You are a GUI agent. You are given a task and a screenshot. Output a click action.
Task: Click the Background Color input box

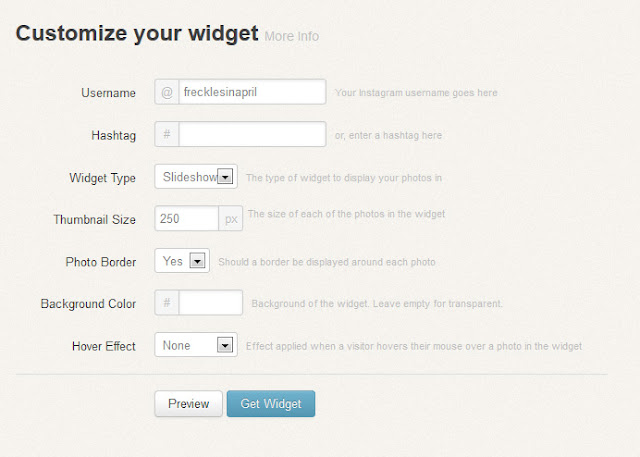[x=211, y=303]
